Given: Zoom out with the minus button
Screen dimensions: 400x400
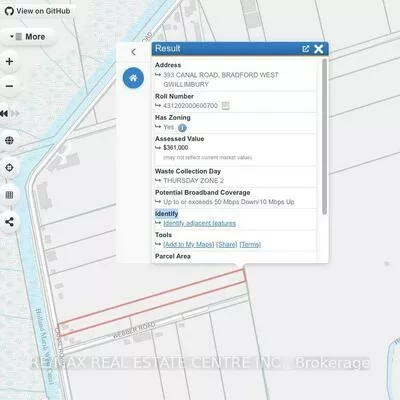Looking at the screenshot, I should (10, 86).
